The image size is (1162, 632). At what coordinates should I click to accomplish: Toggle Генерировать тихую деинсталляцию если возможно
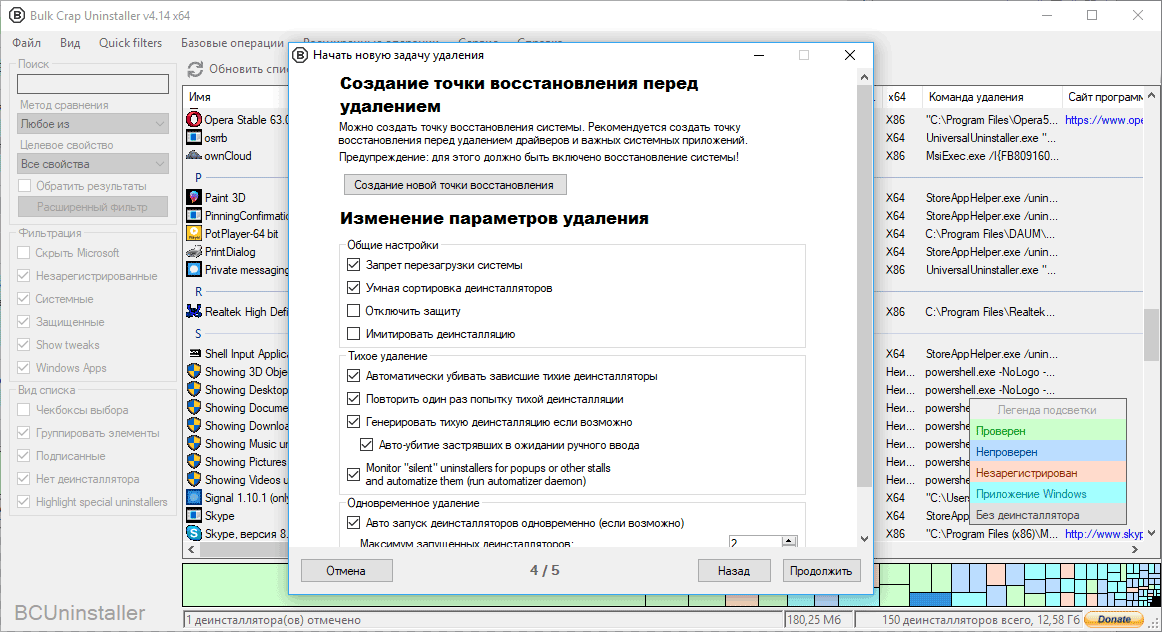tap(353, 422)
